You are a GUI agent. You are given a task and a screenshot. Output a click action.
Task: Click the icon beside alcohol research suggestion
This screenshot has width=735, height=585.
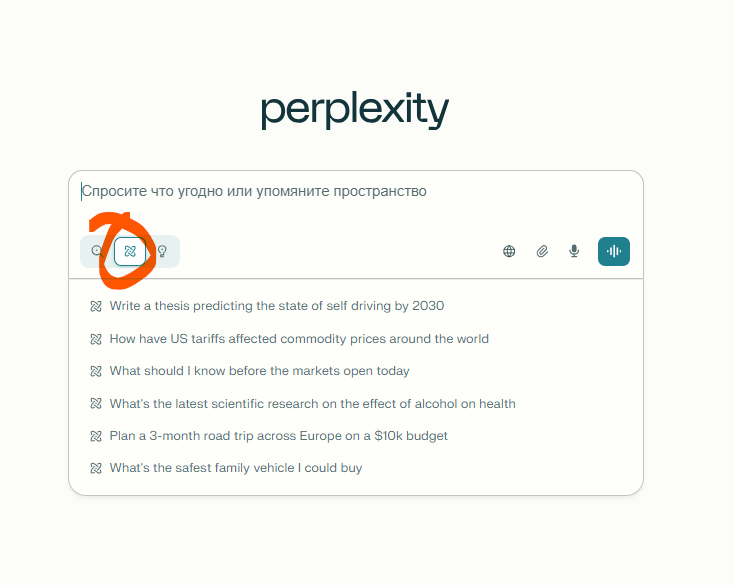(x=96, y=404)
